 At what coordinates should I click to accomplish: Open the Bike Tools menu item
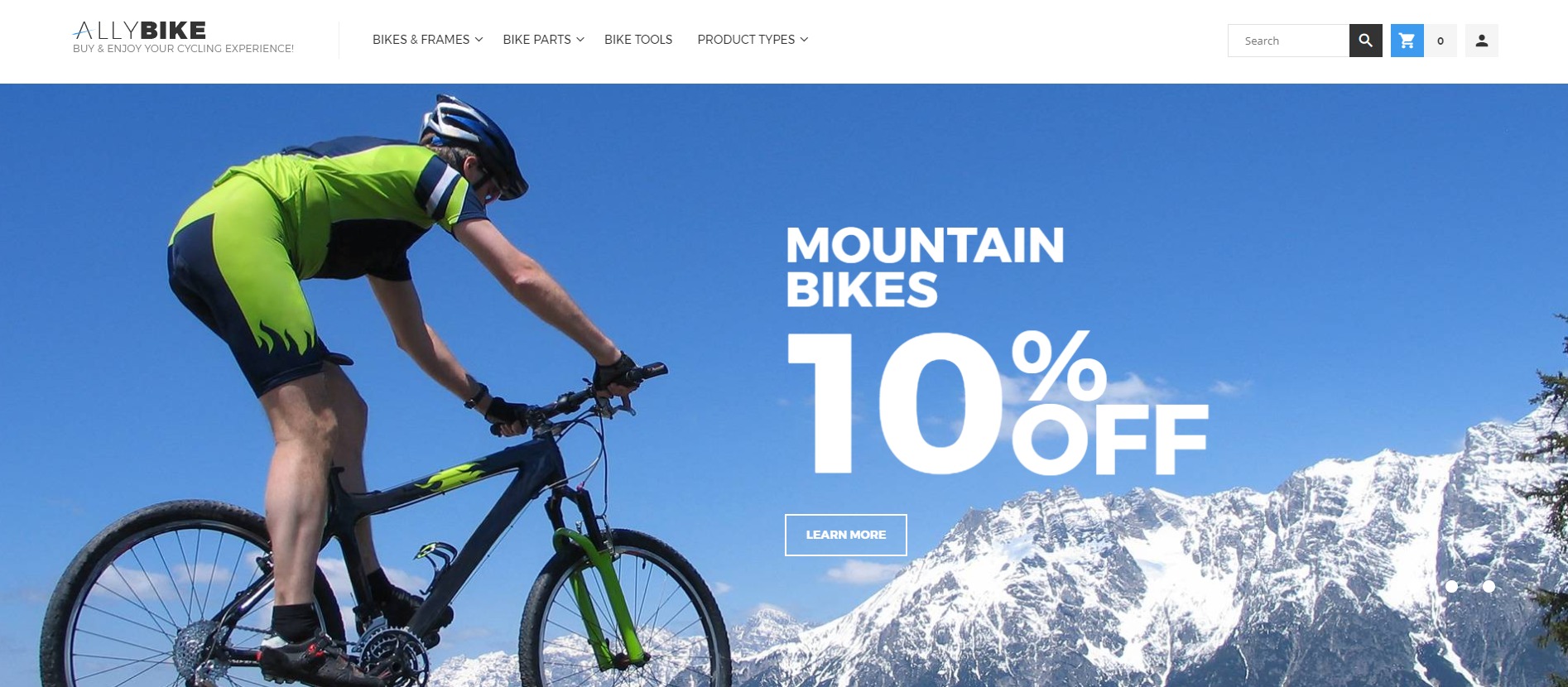(638, 40)
